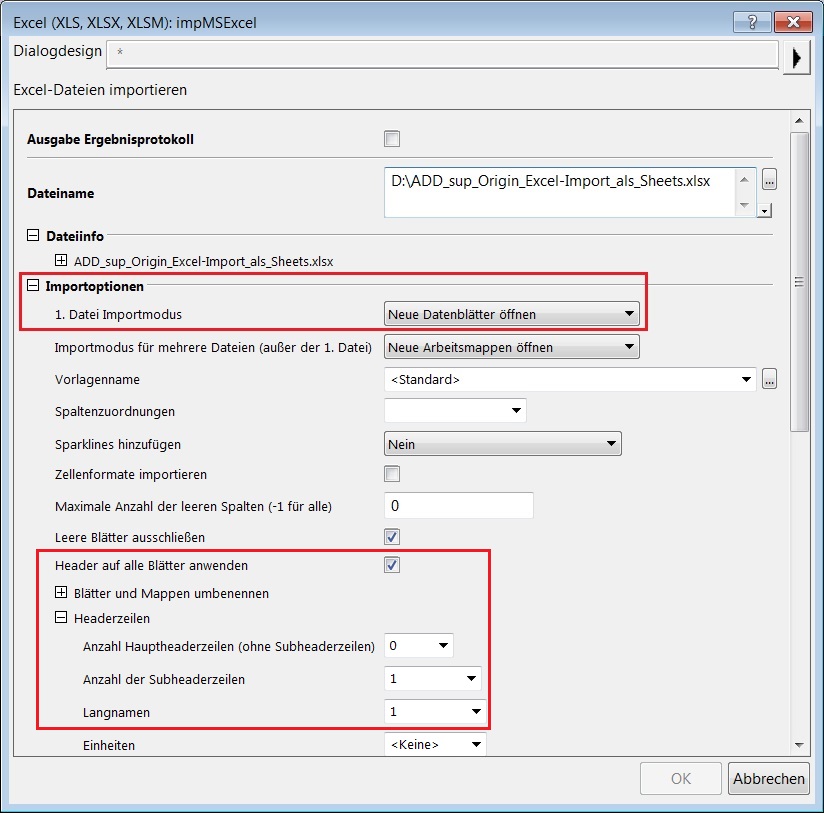Screen dimensions: 824x813
Task: Uncheck Header auf alle Blätter anwenden
Action: tap(392, 565)
